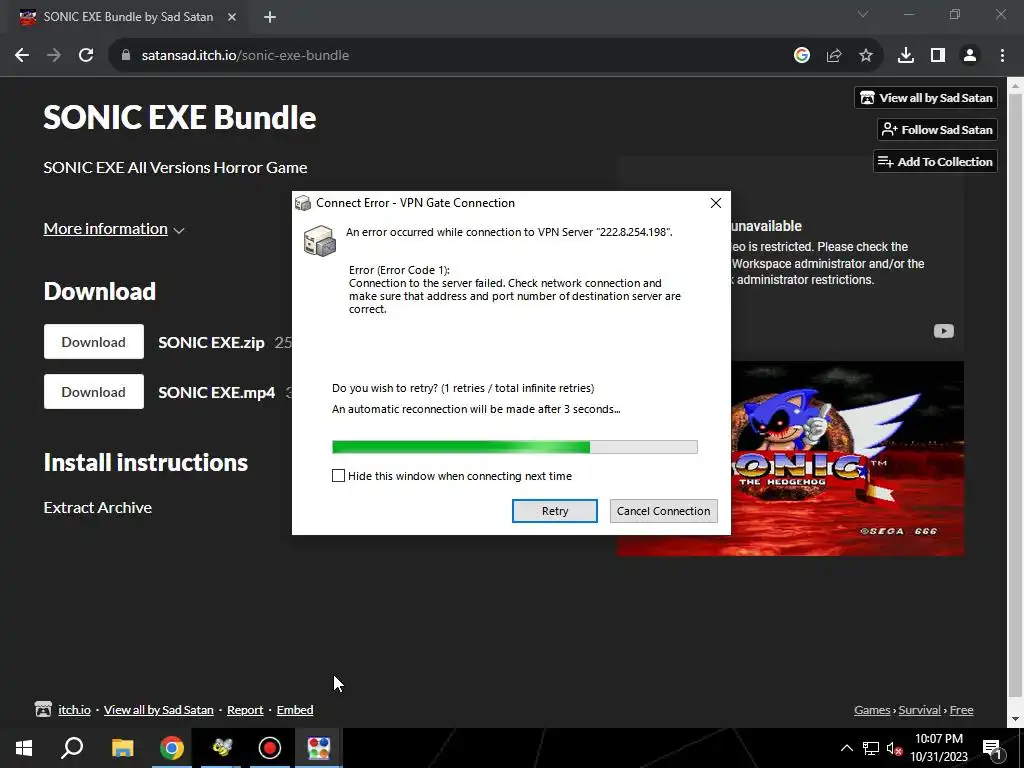Open the VPN client taskbar icon
This screenshot has width=1024, height=768.
pos(319,748)
